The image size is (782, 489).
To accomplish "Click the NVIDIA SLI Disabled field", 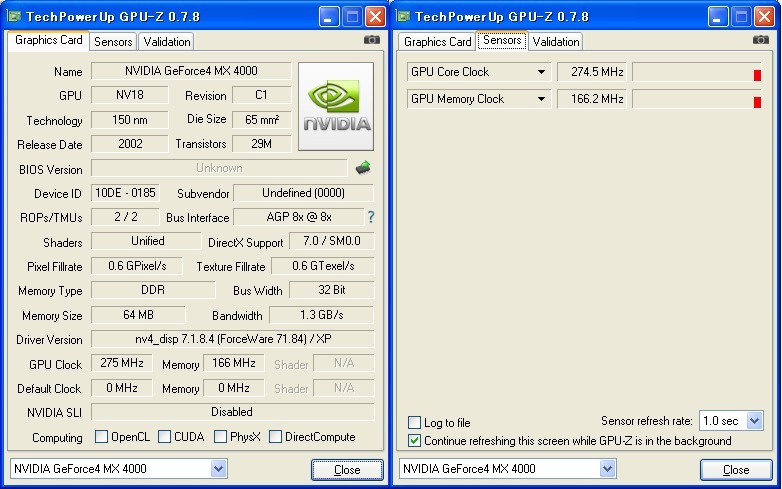I will (232, 412).
